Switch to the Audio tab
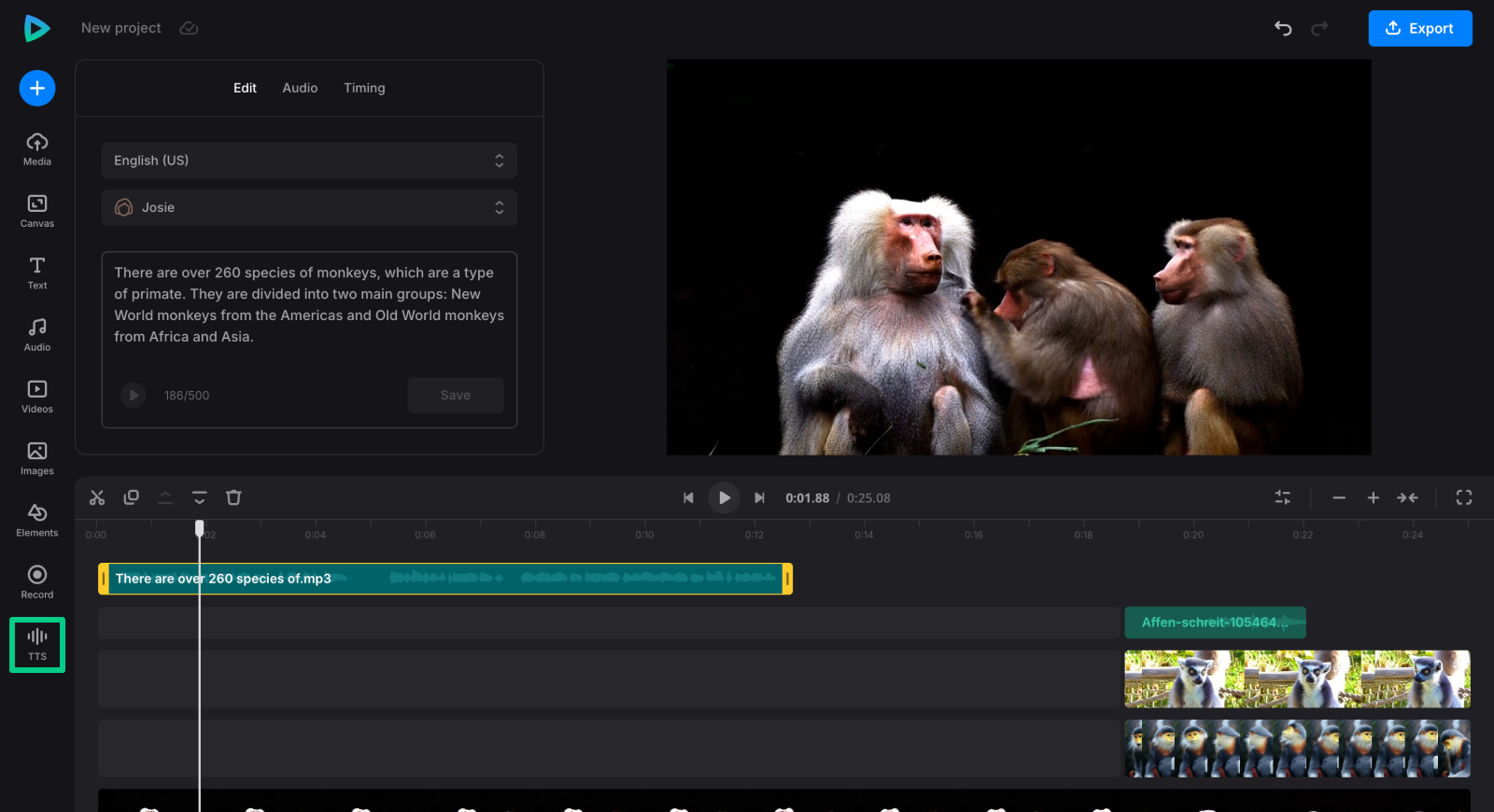The width and height of the screenshot is (1494, 812). (300, 88)
